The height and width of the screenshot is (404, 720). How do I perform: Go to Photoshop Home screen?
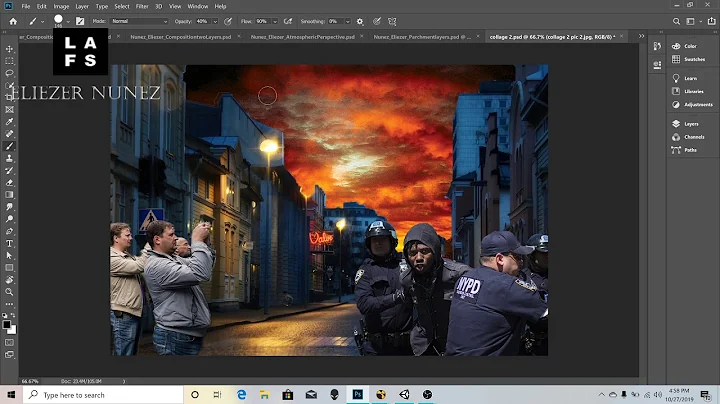click(x=13, y=21)
